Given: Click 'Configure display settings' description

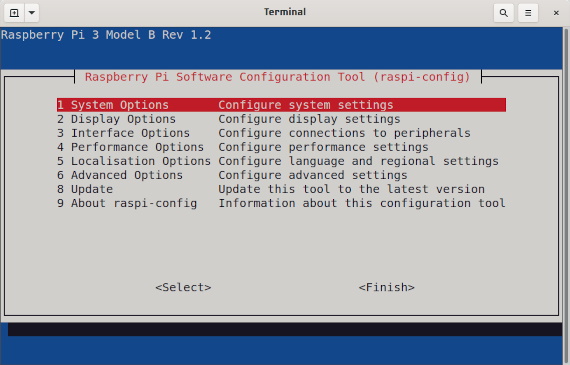Looking at the screenshot, I should (x=309, y=119).
